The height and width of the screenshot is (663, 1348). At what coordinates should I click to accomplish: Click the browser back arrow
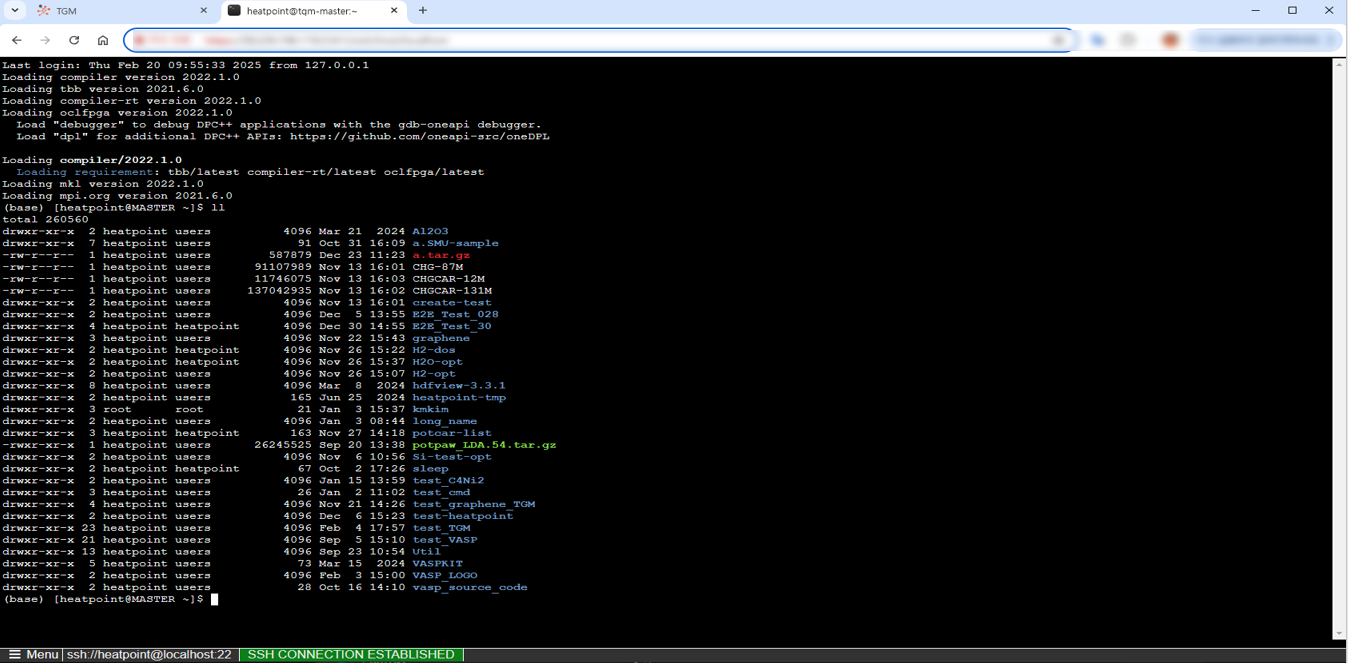pyautogui.click(x=17, y=40)
